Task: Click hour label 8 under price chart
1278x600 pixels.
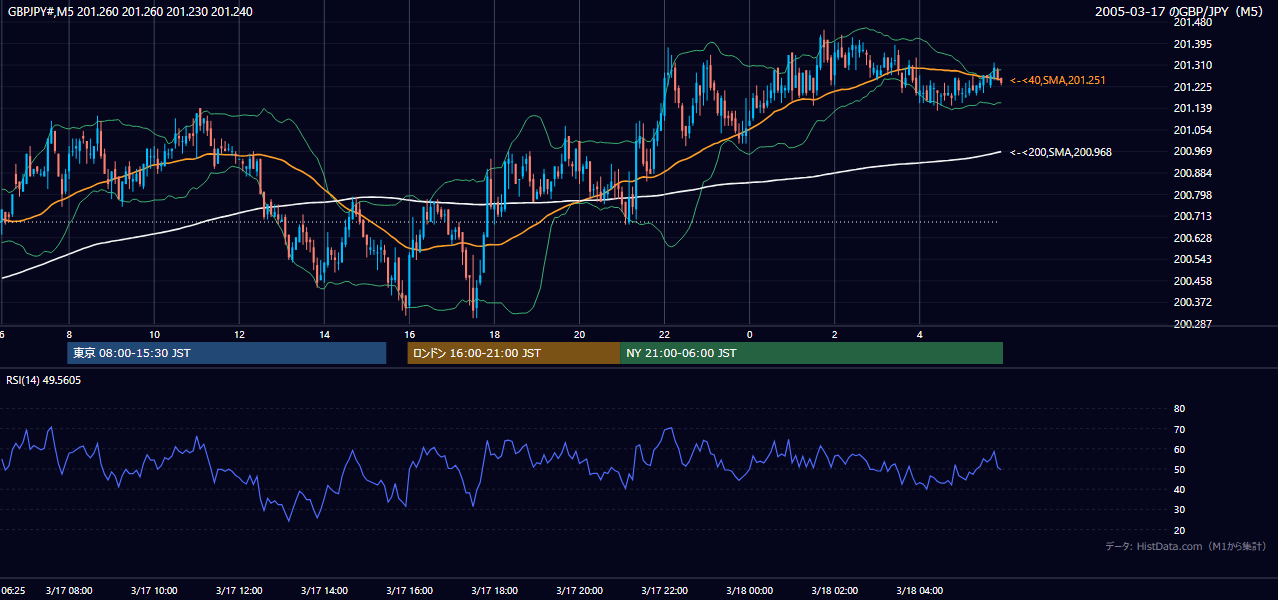Action: [x=69, y=334]
